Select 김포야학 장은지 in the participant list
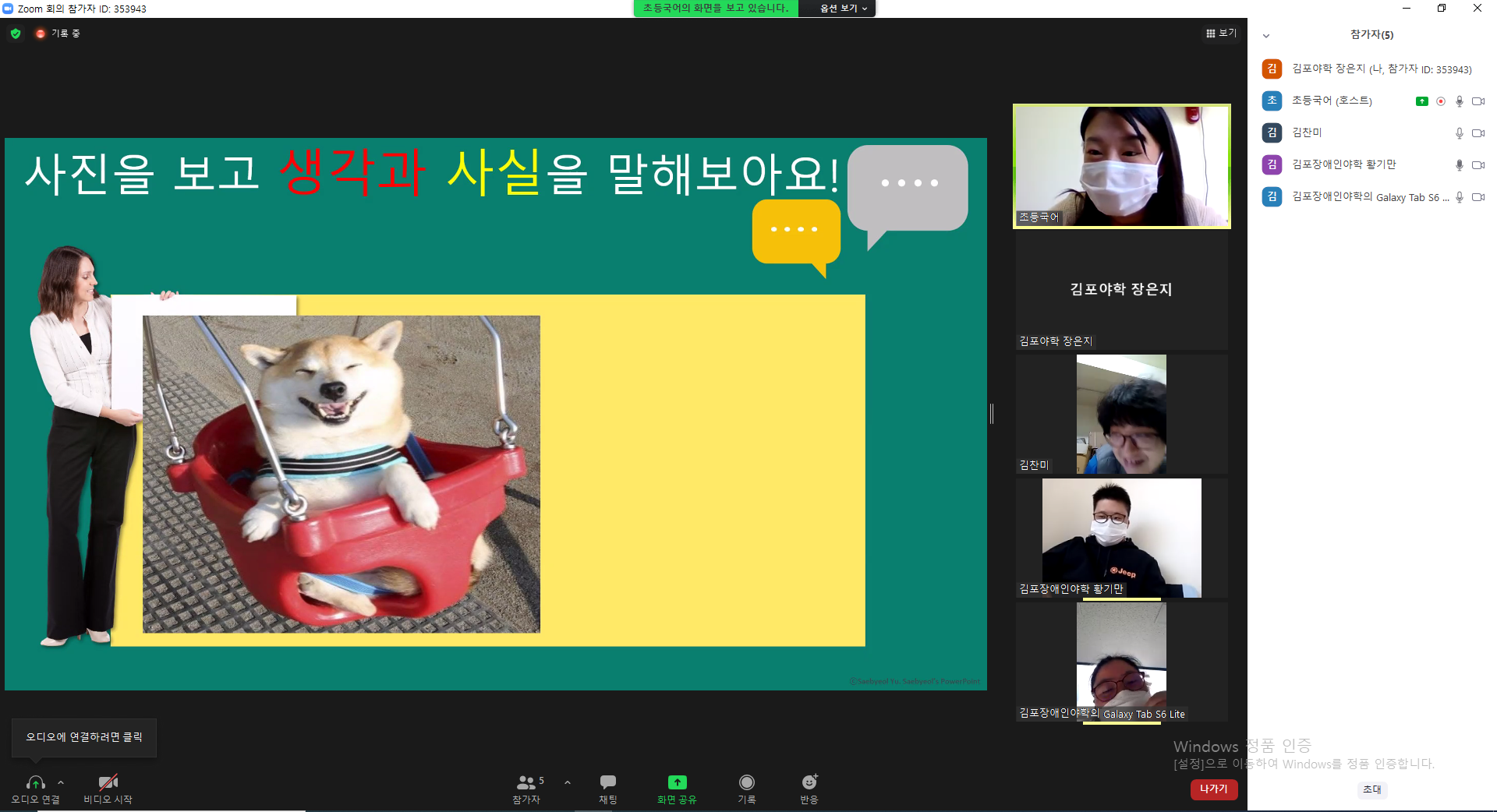The image size is (1497, 812). coord(1373,69)
